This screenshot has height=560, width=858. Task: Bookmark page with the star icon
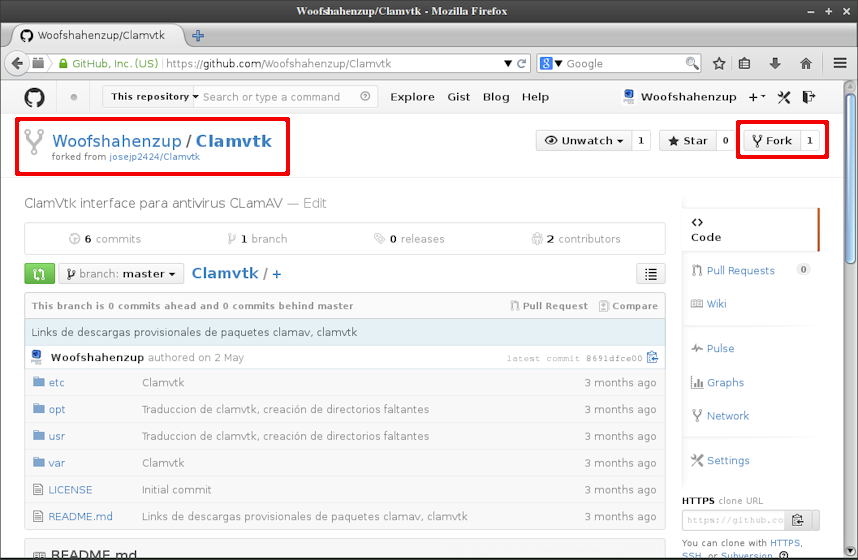click(719, 63)
